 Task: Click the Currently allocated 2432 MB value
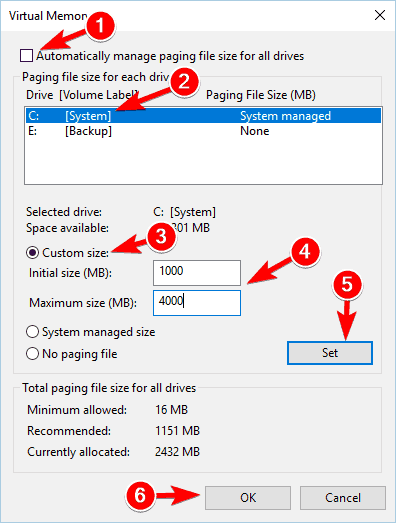tap(177, 452)
